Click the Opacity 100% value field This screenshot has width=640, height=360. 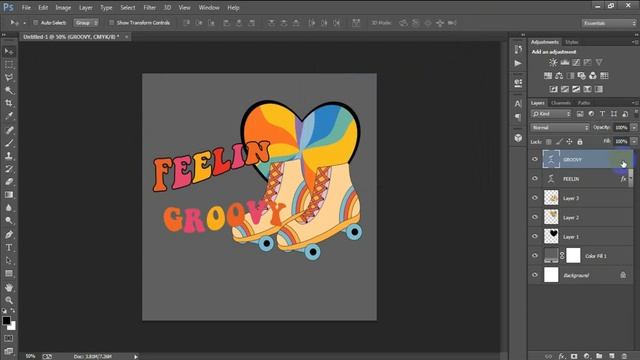coord(621,128)
